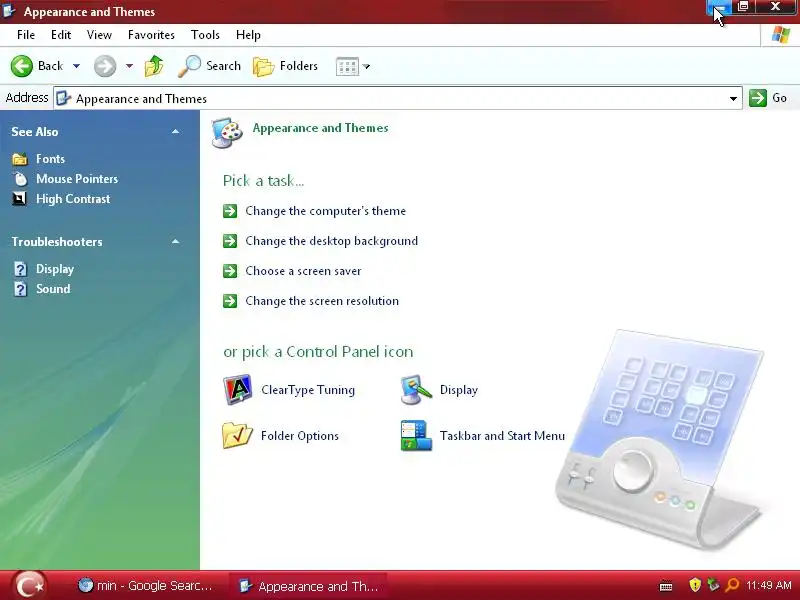Click the Fonts folder icon
Image resolution: width=800 pixels, height=600 pixels.
tap(20, 159)
